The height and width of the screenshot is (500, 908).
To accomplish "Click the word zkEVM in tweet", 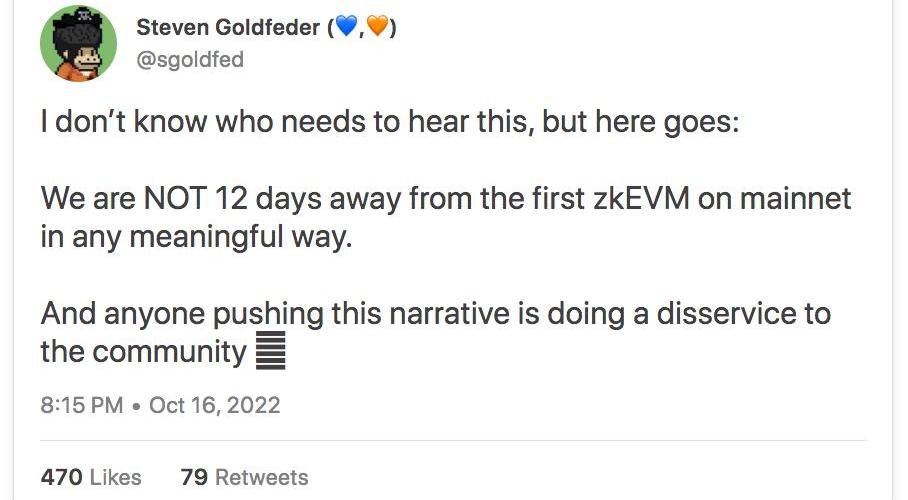I will click(x=641, y=199).
